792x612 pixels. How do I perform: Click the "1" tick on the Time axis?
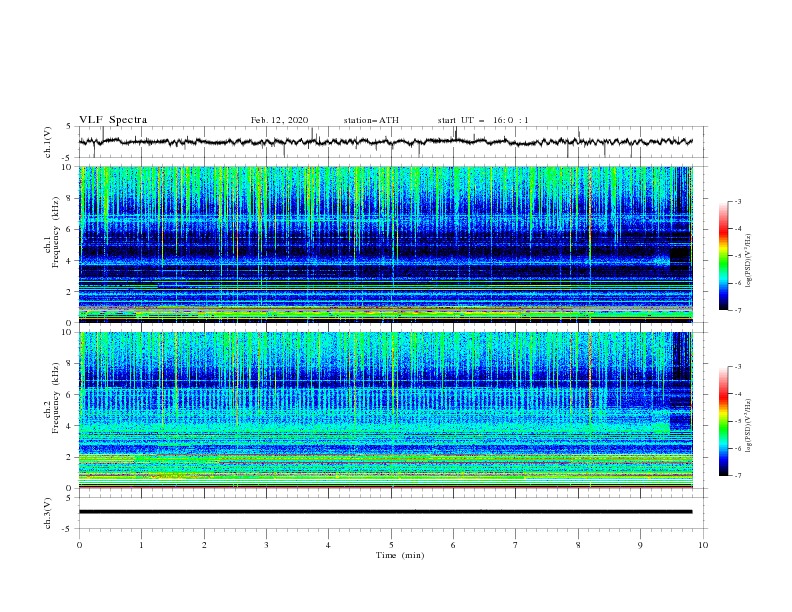pyautogui.click(x=141, y=545)
